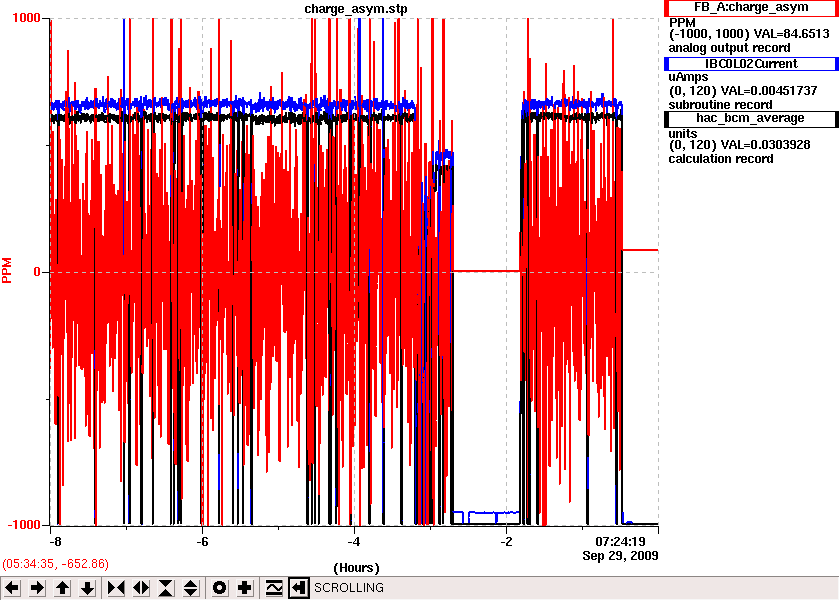839x600 pixels.
Task: Click the plus icon in the toolbar
Action: (245, 588)
